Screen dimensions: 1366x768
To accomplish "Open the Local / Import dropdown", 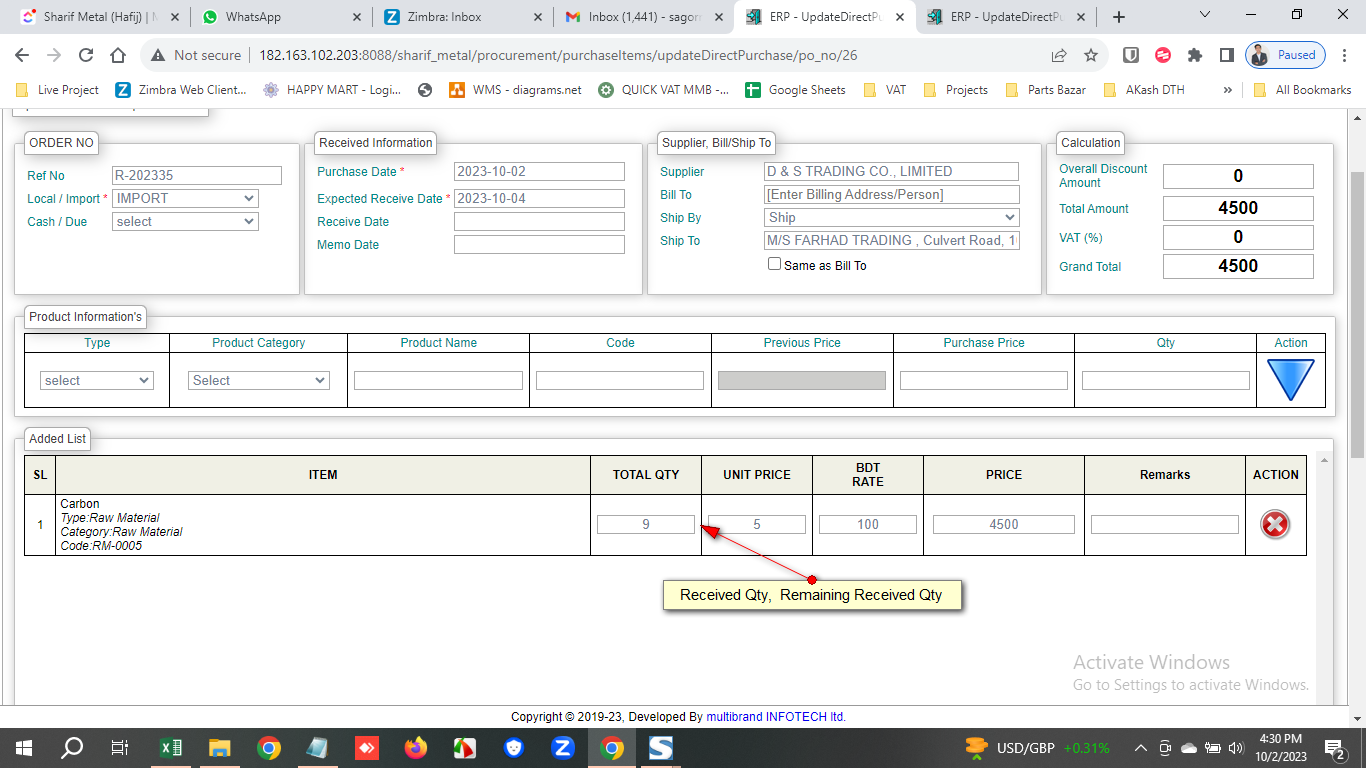I will [185, 198].
